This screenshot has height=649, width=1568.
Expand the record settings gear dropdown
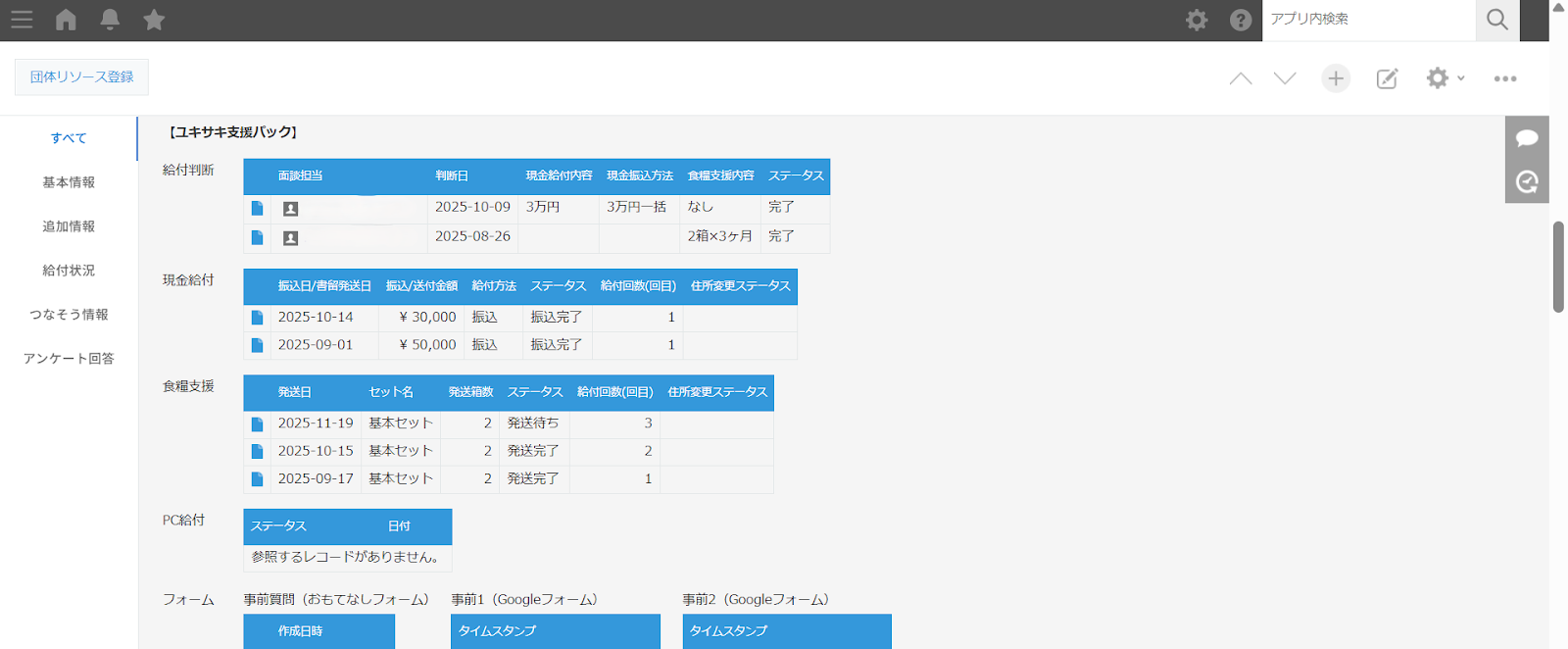[1445, 78]
